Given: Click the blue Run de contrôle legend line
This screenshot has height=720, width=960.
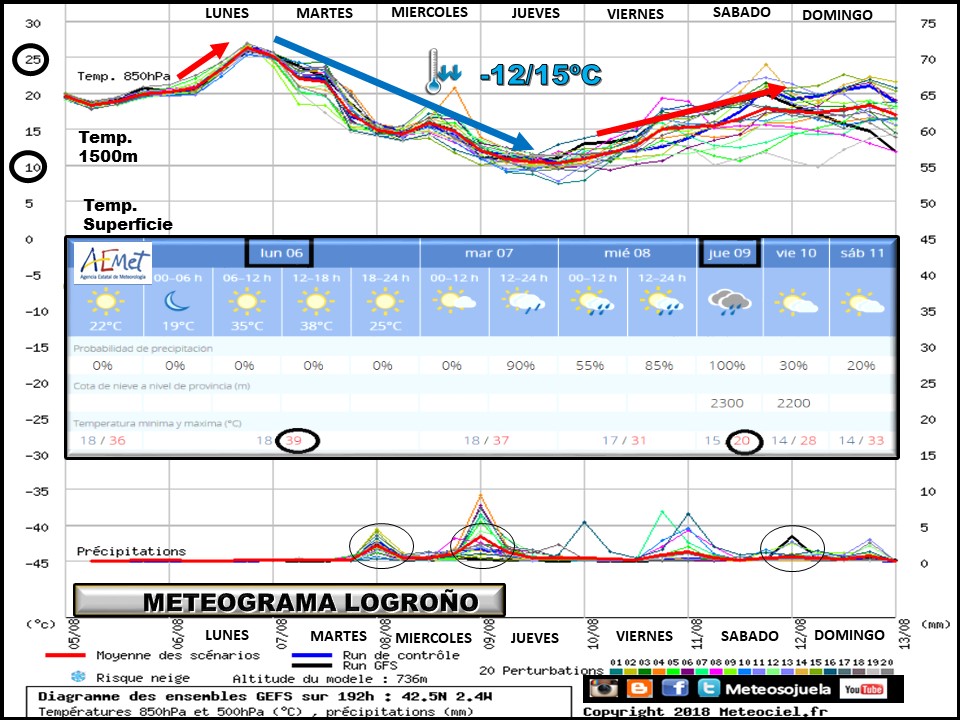Looking at the screenshot, I should (x=312, y=654).
